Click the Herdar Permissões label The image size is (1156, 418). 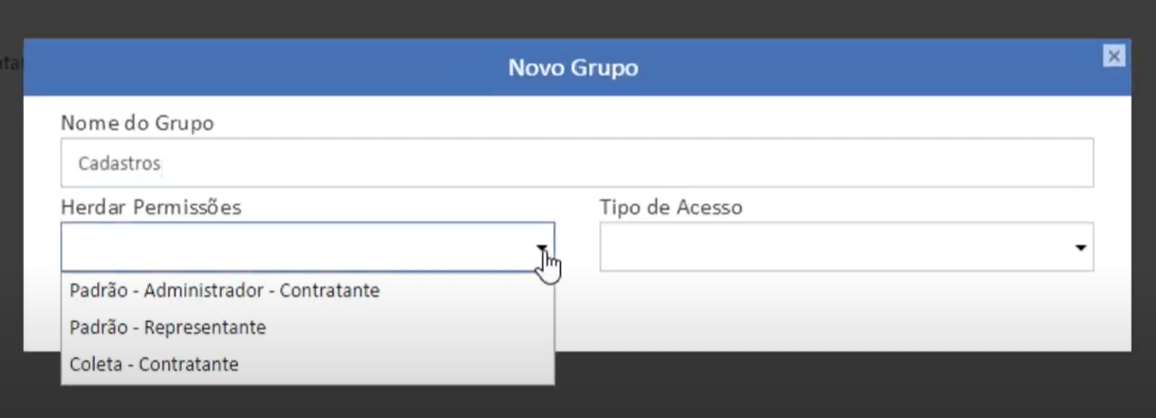(x=151, y=207)
